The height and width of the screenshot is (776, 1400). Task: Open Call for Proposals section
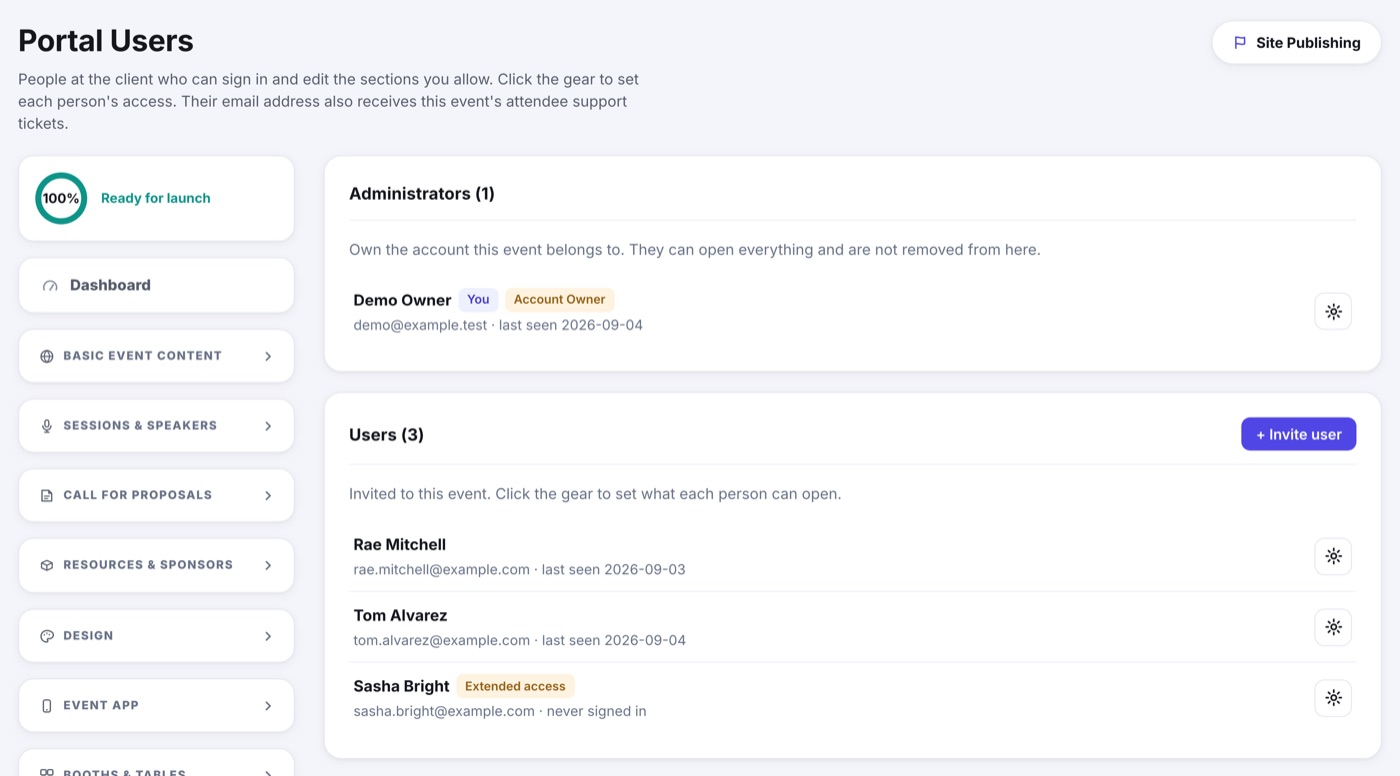click(156, 495)
